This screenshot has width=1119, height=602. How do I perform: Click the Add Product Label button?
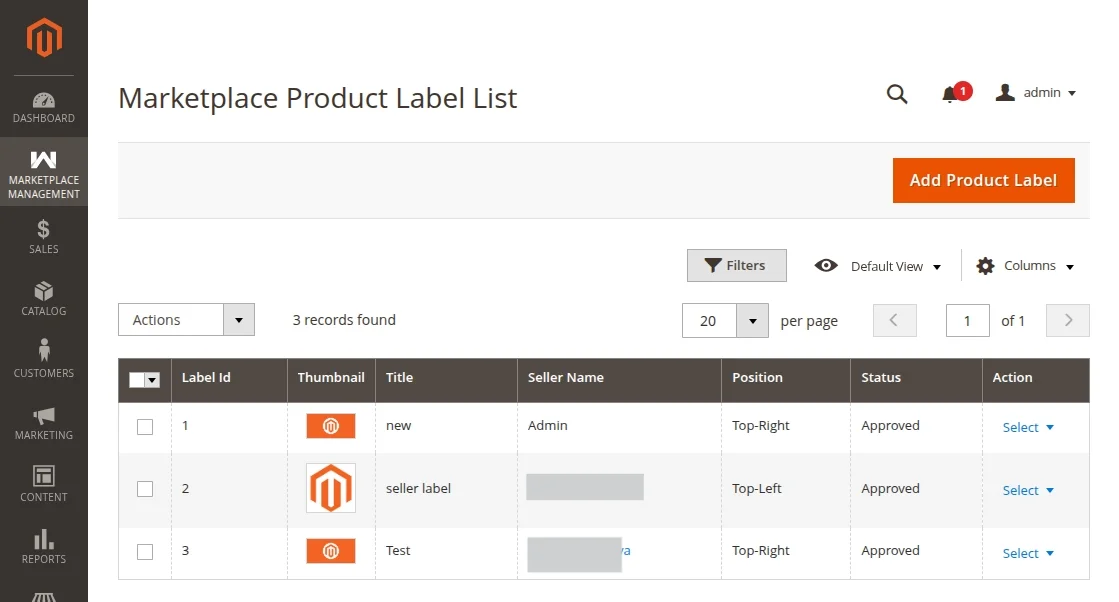pos(983,180)
